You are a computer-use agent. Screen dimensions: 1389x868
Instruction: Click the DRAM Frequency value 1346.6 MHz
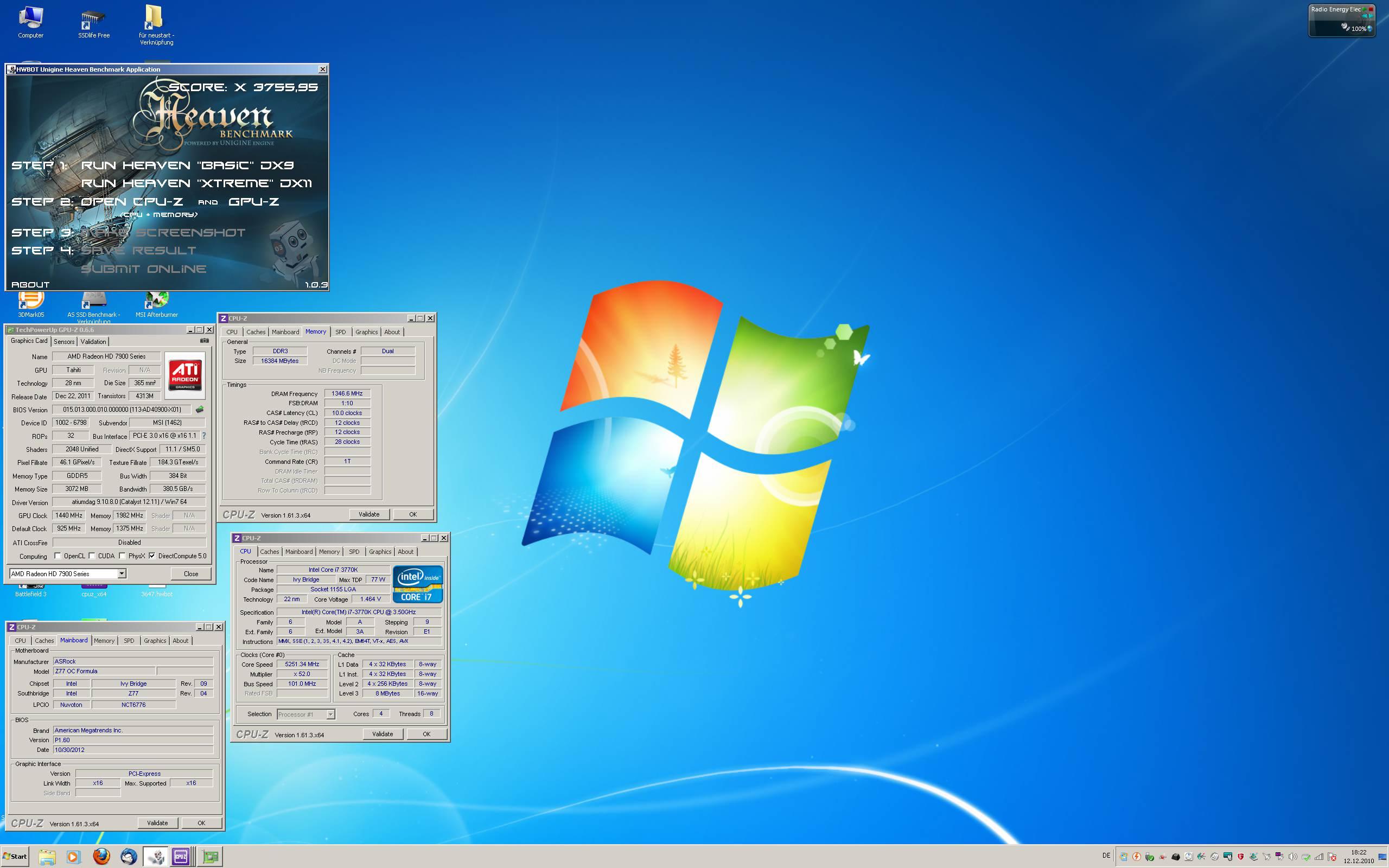[347, 394]
